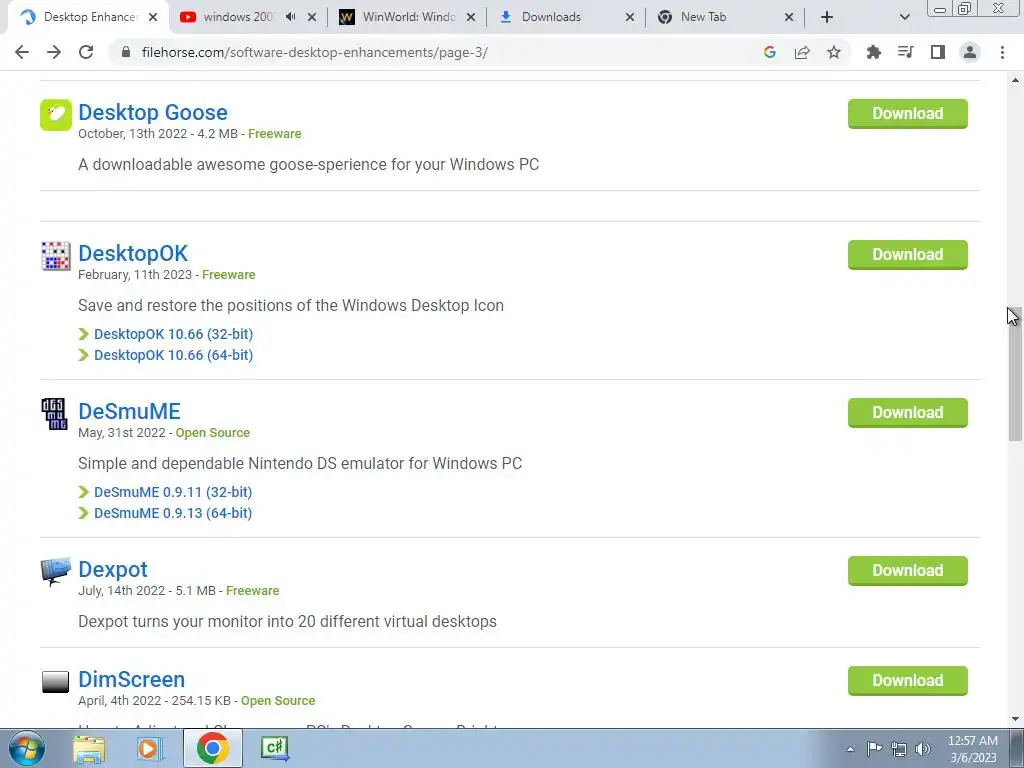Click the Freeware label under Desktop Goose
The height and width of the screenshot is (768, 1024).
(x=274, y=134)
